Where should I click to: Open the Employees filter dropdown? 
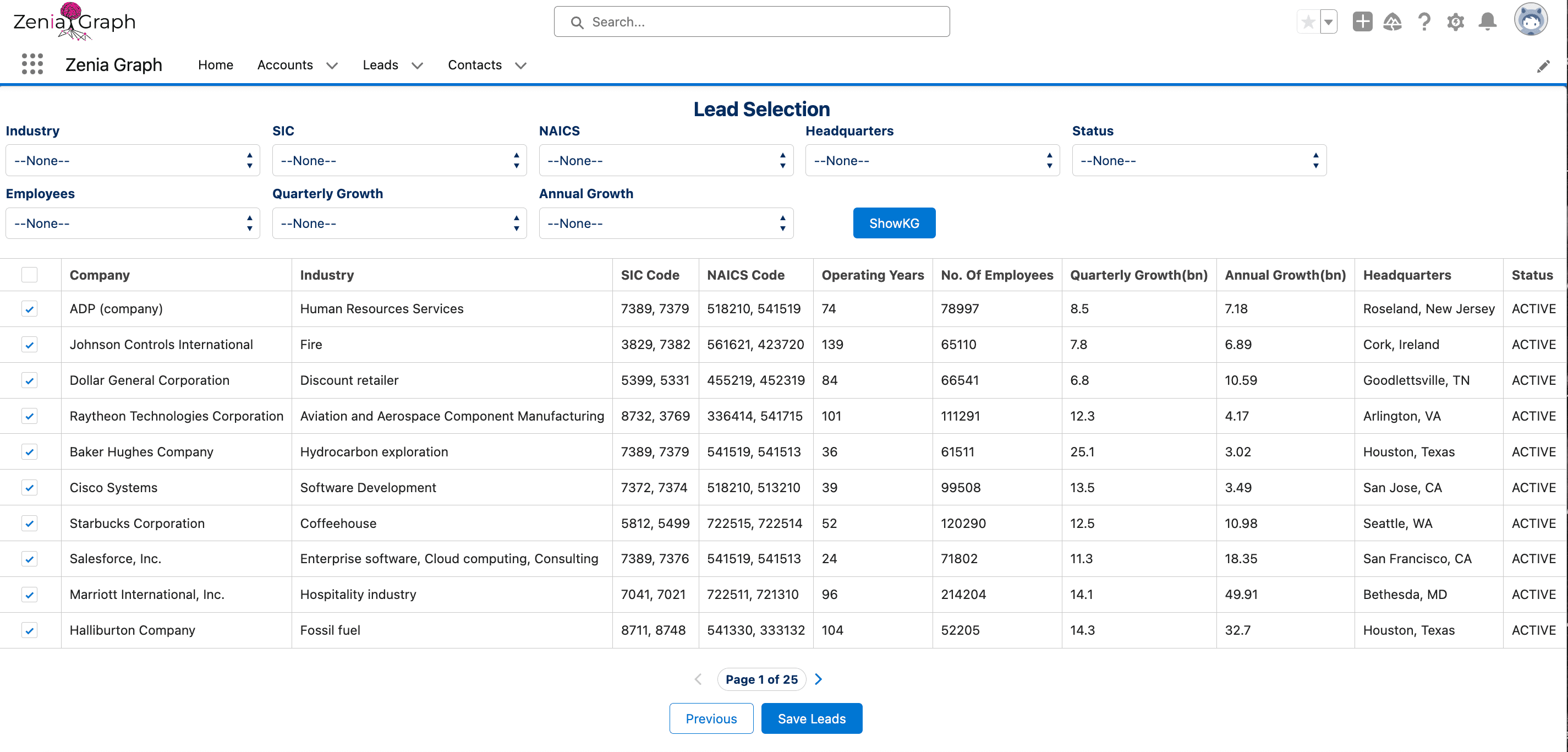(133, 224)
